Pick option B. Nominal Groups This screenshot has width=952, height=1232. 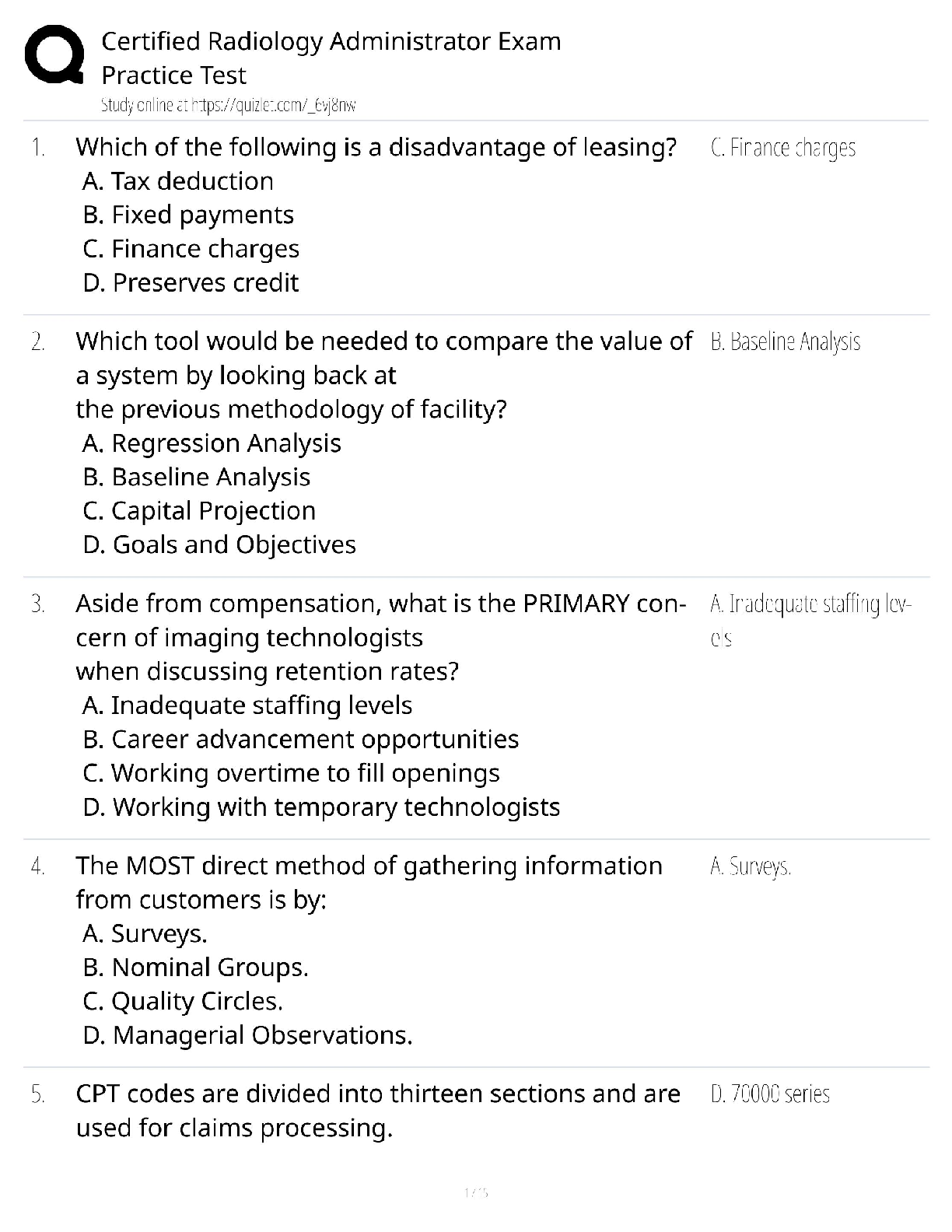[x=195, y=968]
